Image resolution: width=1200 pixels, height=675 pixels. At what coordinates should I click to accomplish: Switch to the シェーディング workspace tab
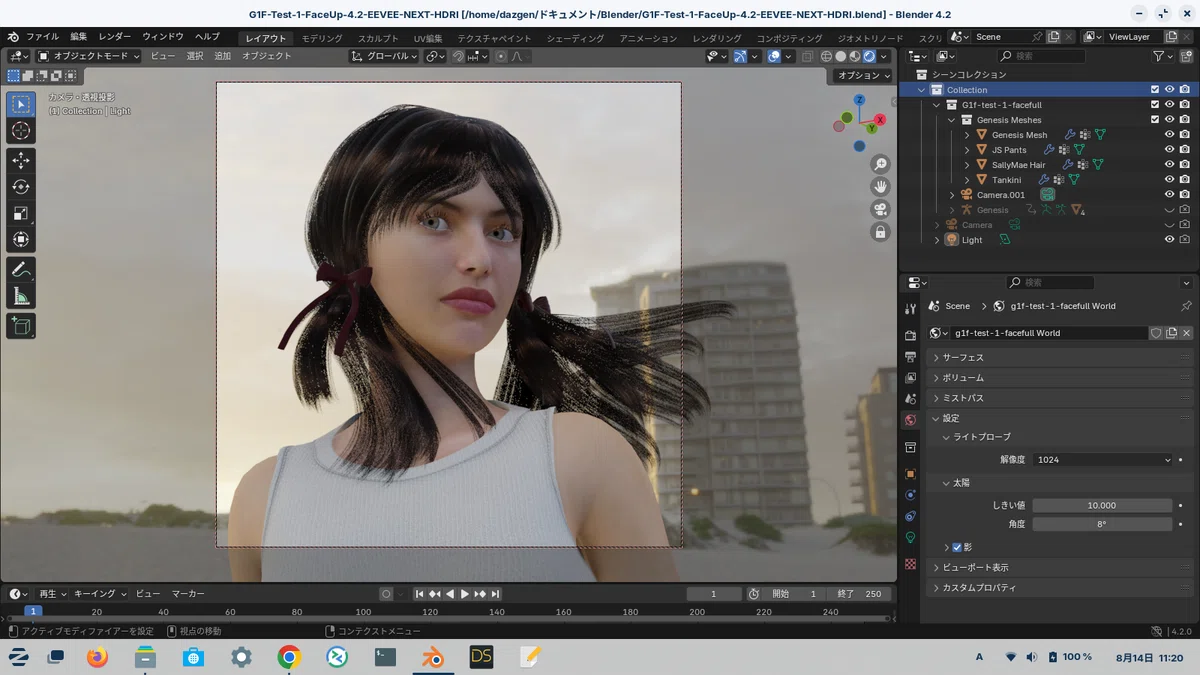point(575,38)
